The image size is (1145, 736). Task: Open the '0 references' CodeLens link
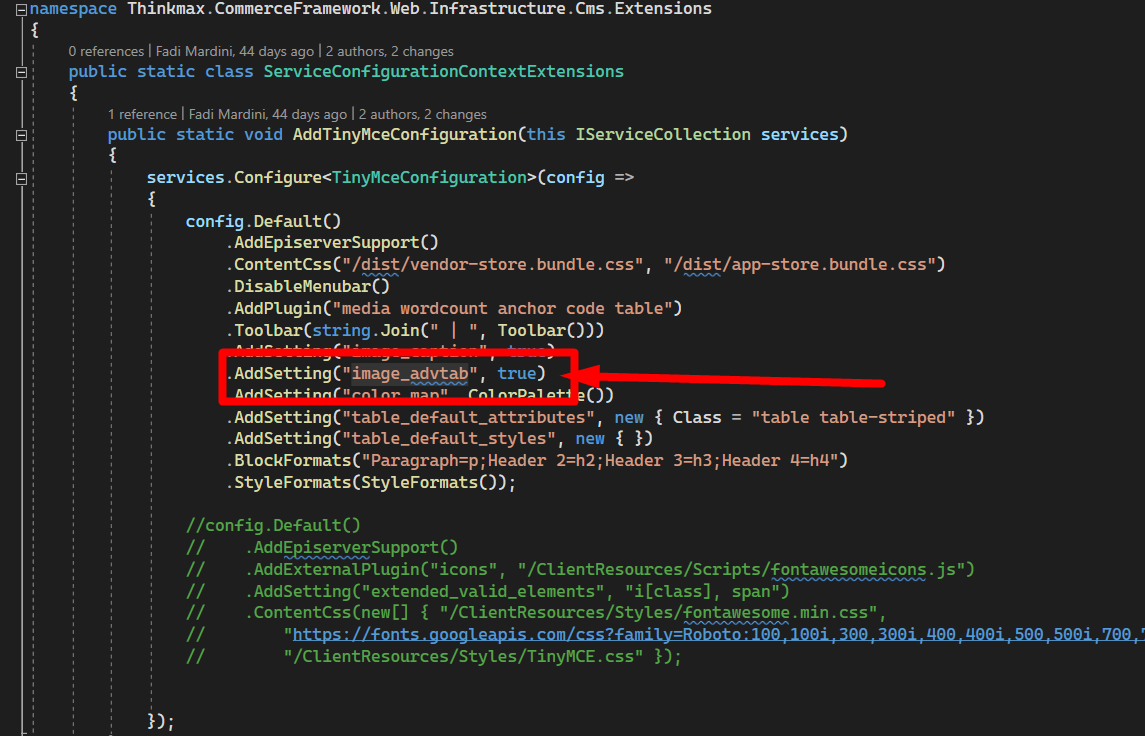click(108, 51)
